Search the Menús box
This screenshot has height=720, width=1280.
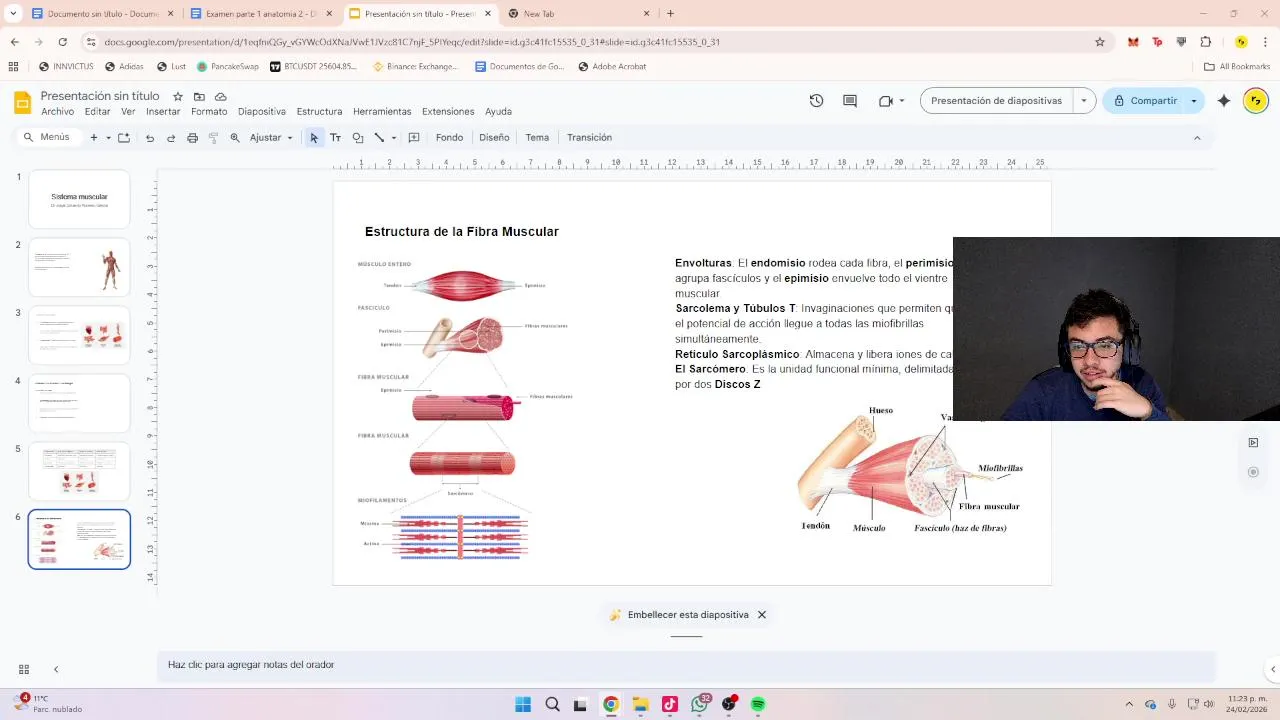48,138
